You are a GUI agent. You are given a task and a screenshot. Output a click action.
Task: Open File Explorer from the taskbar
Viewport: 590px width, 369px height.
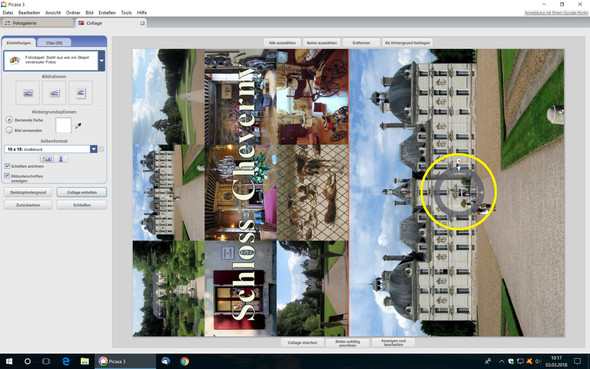coord(85,361)
